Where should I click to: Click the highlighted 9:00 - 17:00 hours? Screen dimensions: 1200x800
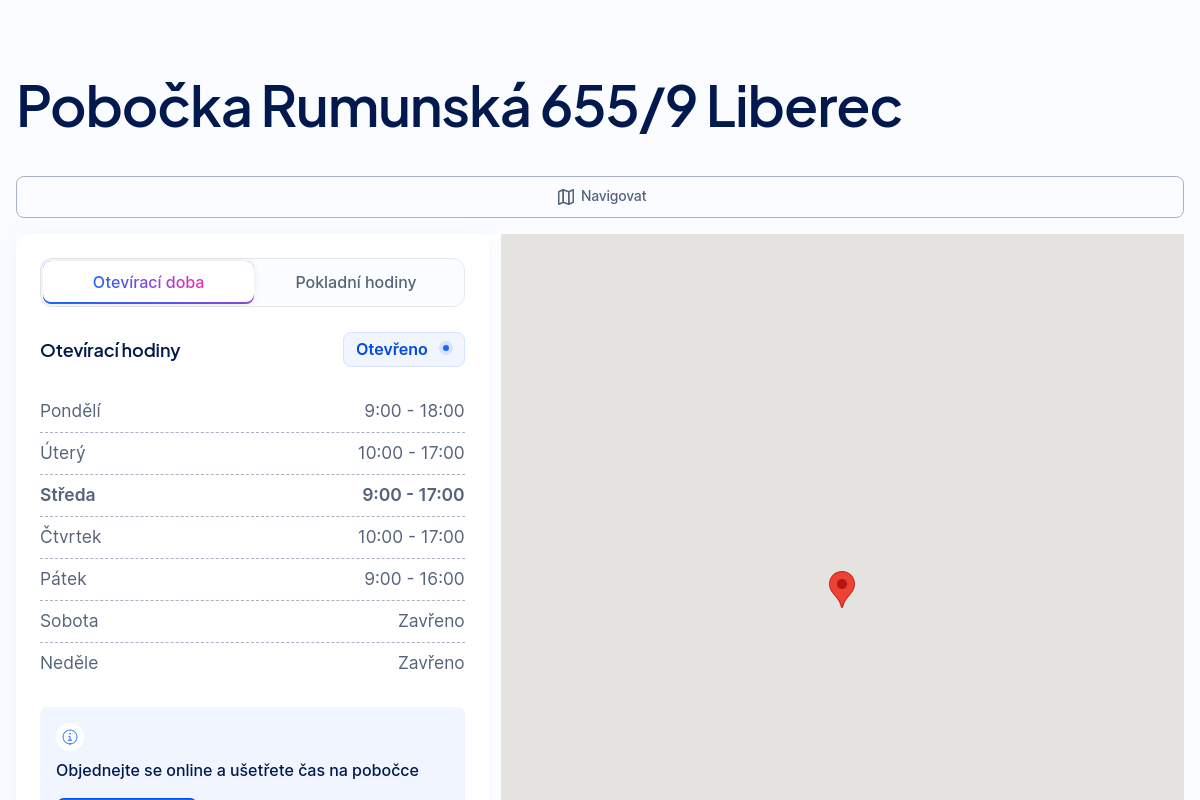point(413,495)
